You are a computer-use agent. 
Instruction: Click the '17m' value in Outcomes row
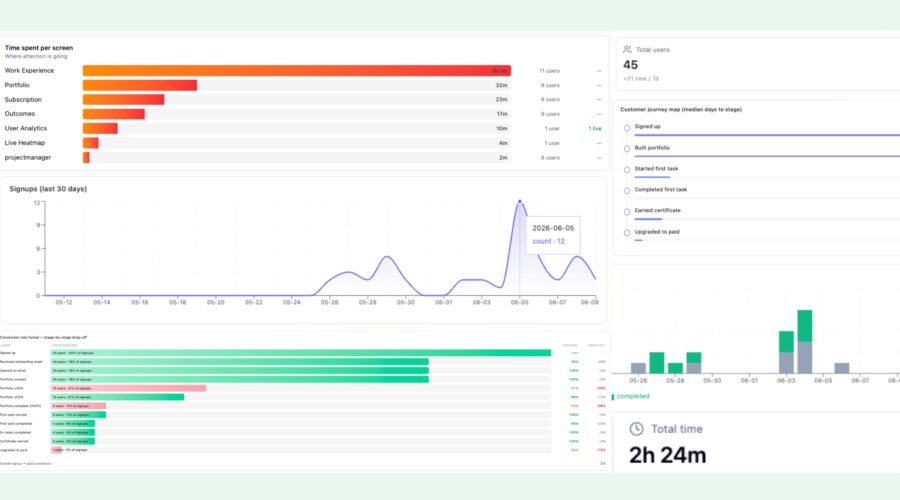coord(502,114)
